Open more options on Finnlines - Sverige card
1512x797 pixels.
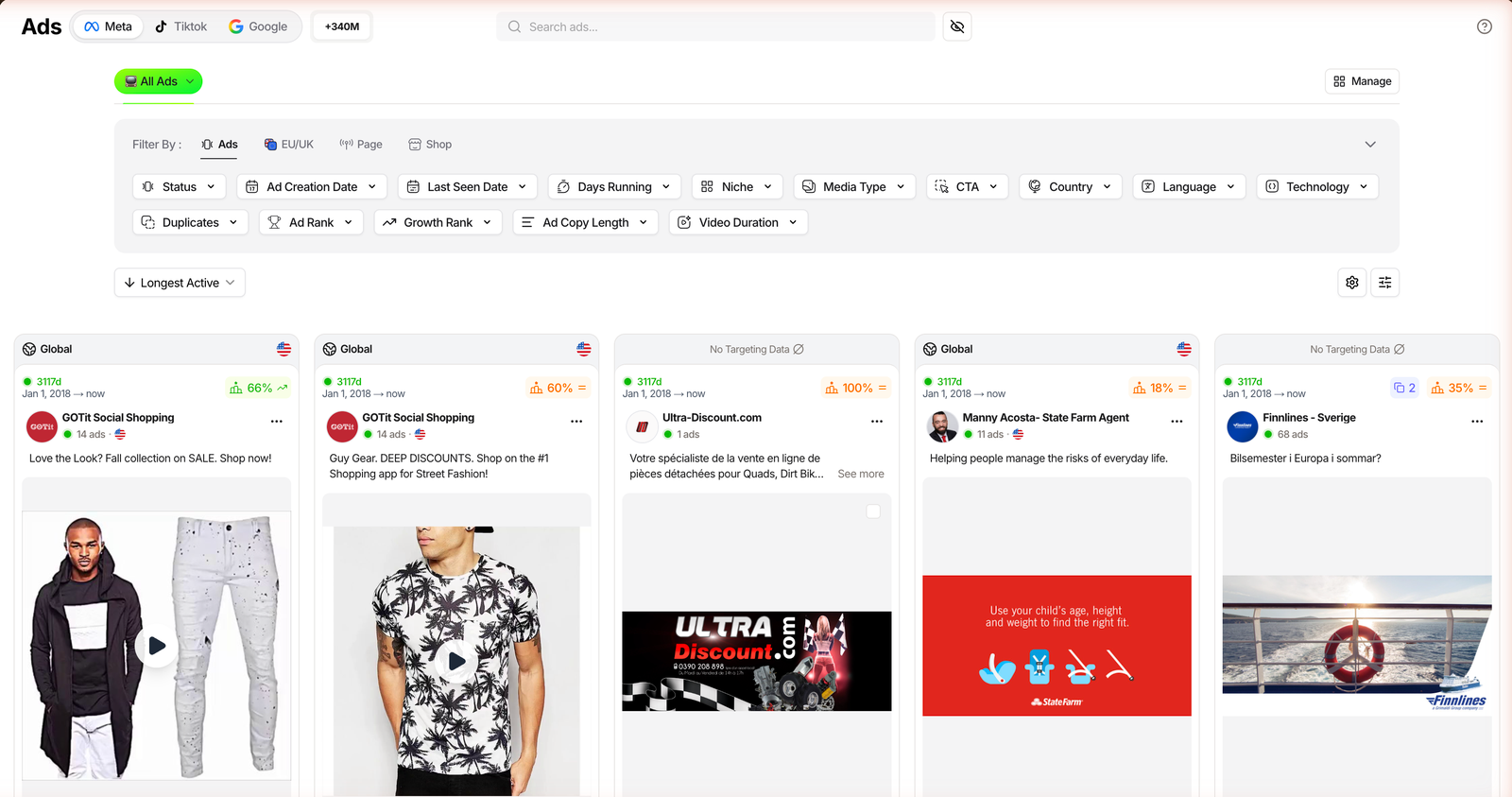(1477, 422)
